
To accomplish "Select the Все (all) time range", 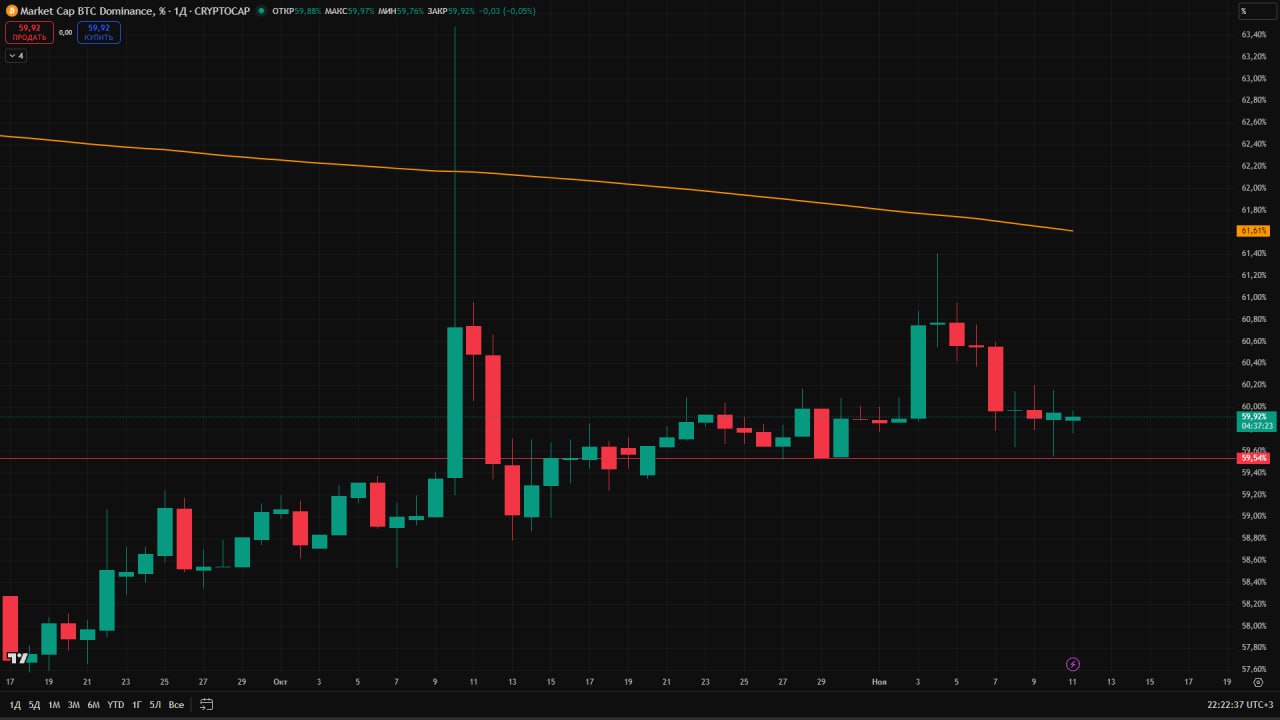I will click(x=176, y=705).
